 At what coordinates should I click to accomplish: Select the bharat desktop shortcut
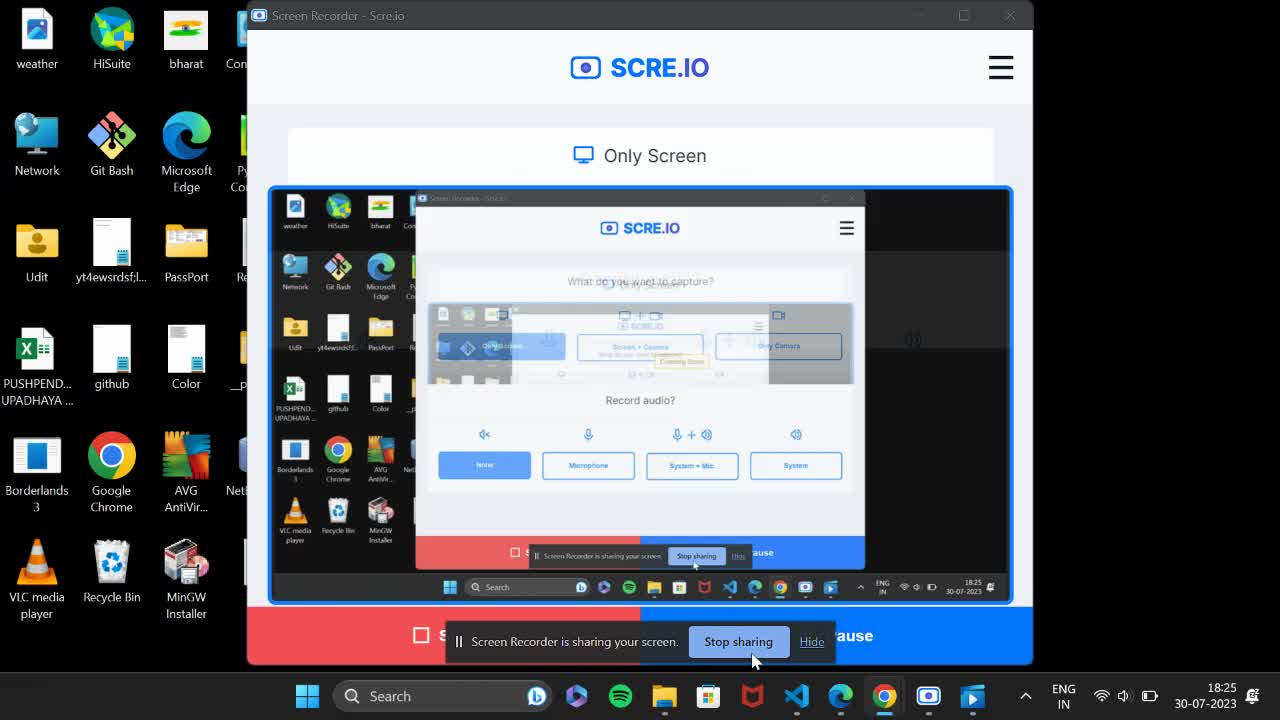(x=186, y=40)
